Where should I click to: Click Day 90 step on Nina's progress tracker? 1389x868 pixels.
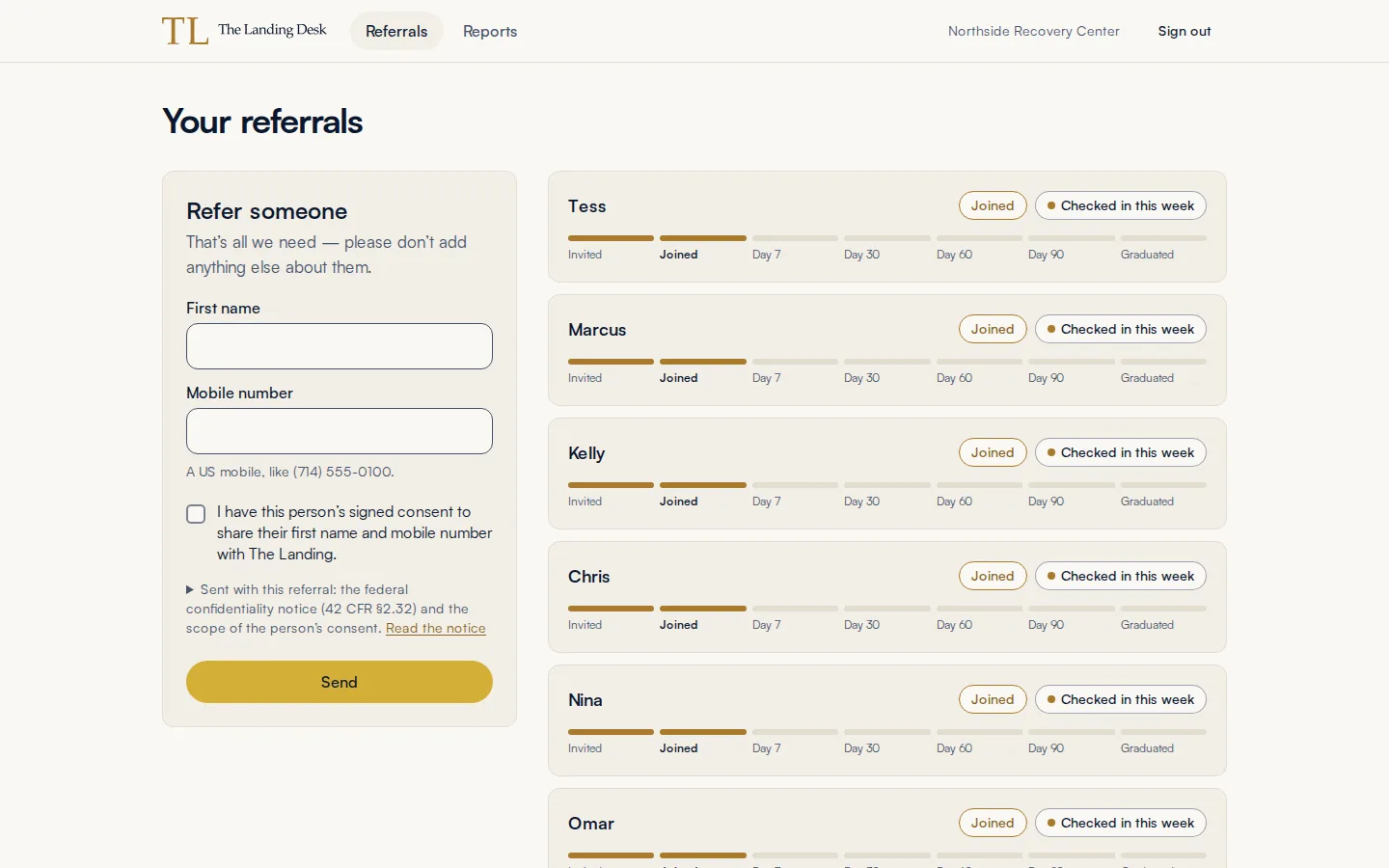pyautogui.click(x=1072, y=742)
